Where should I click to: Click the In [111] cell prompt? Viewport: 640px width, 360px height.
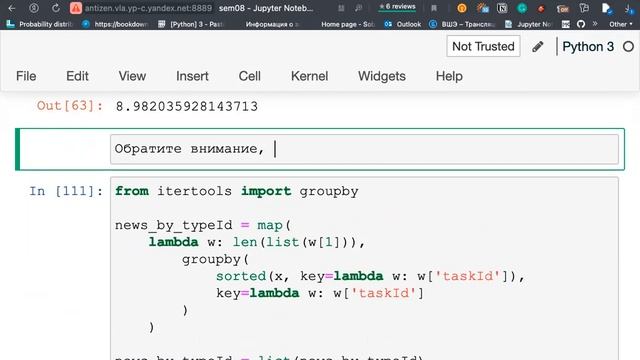[x=66, y=191]
